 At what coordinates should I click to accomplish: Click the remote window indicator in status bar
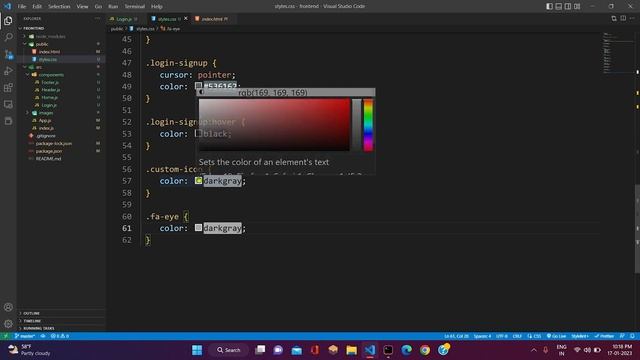click(x=5, y=336)
